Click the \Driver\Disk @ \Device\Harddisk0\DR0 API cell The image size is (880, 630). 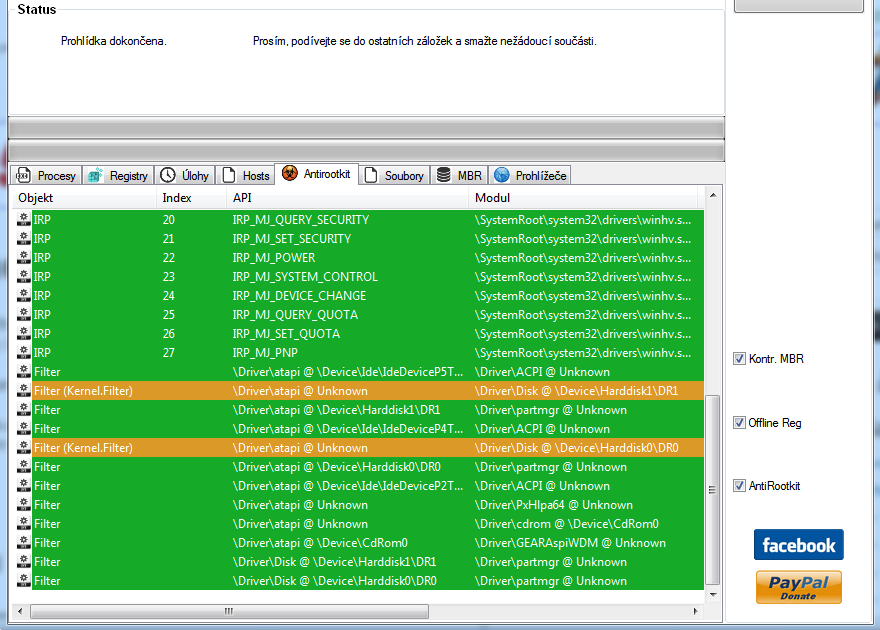click(x=334, y=581)
